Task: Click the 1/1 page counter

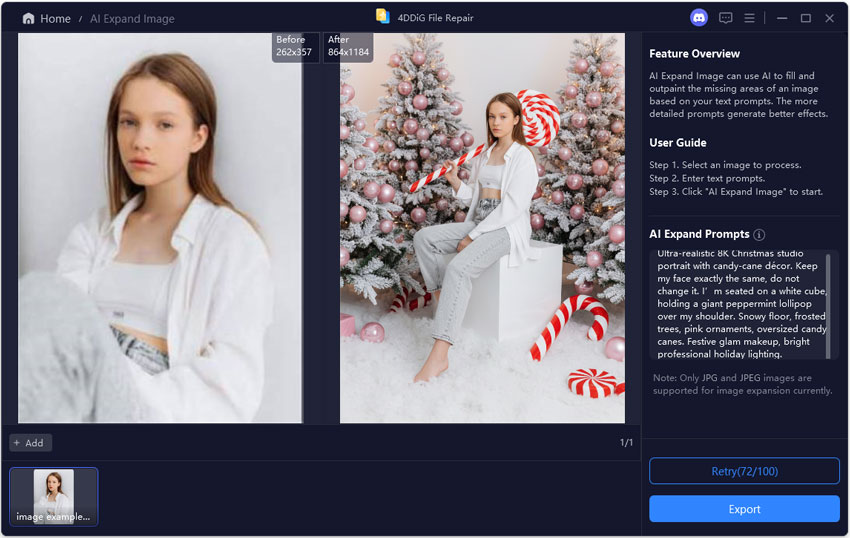Action: point(626,443)
